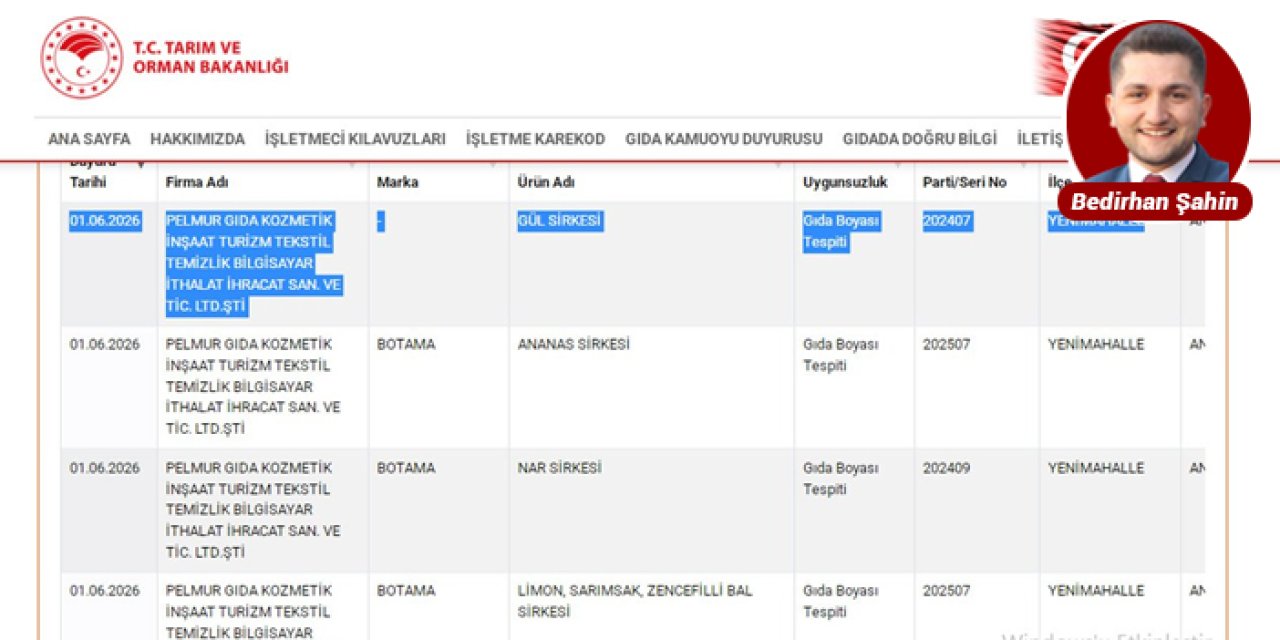This screenshot has height=640, width=1280.
Task: Open GIDADA DOĞRU BİLGİ menu
Action: (x=920, y=139)
